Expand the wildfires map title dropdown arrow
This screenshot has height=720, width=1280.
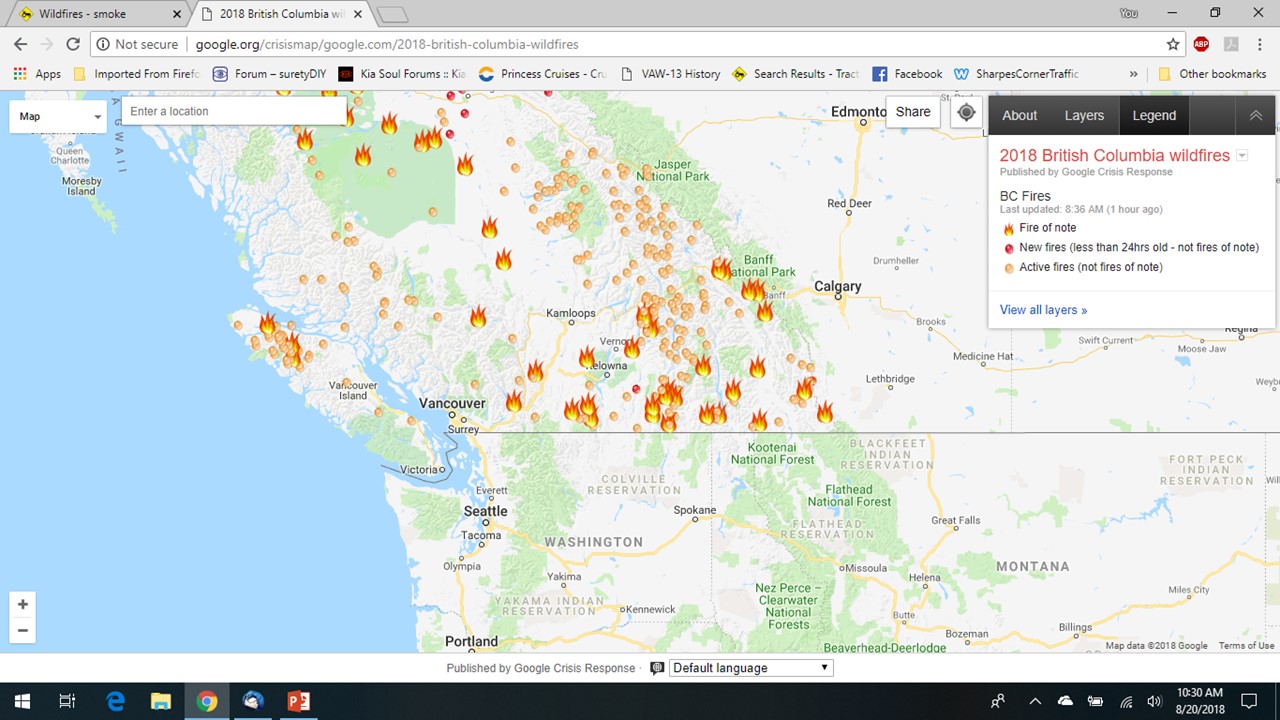pyautogui.click(x=1242, y=156)
